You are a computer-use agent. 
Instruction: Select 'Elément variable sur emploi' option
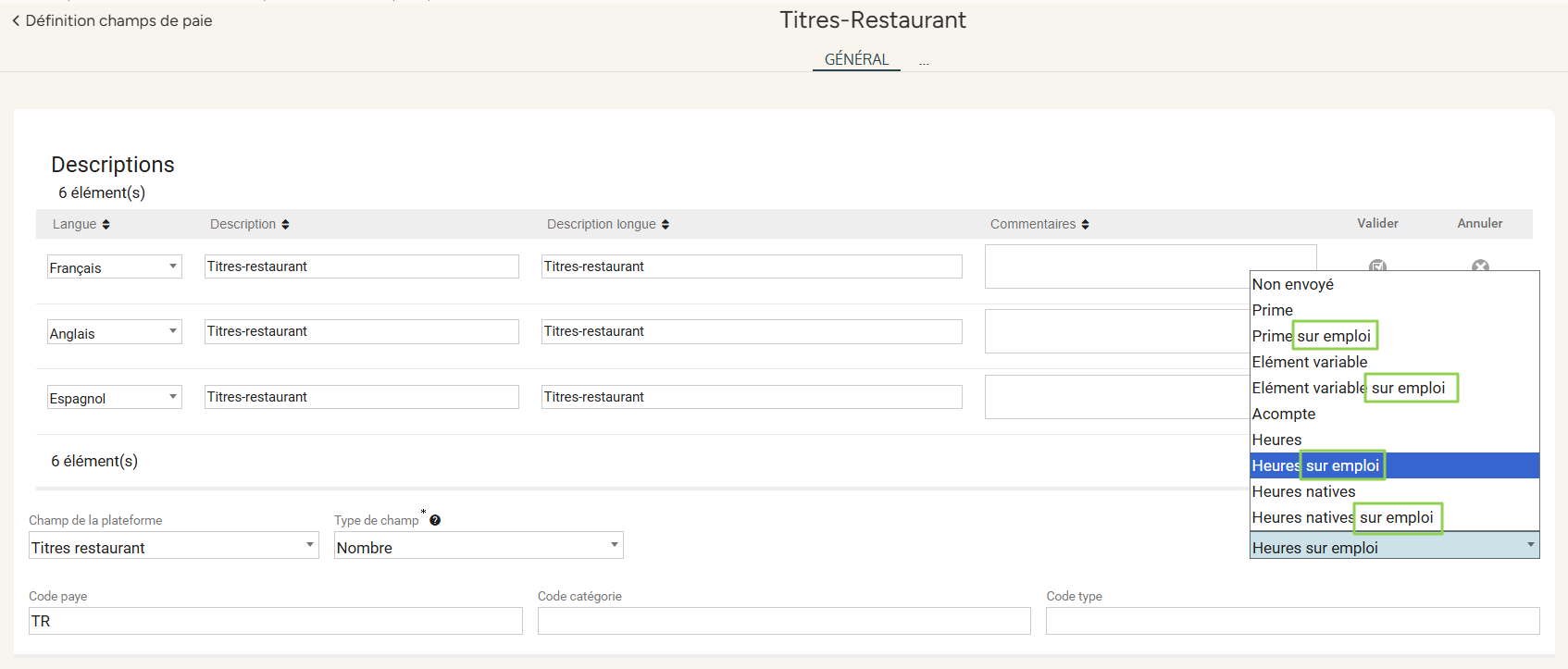coord(1348,388)
